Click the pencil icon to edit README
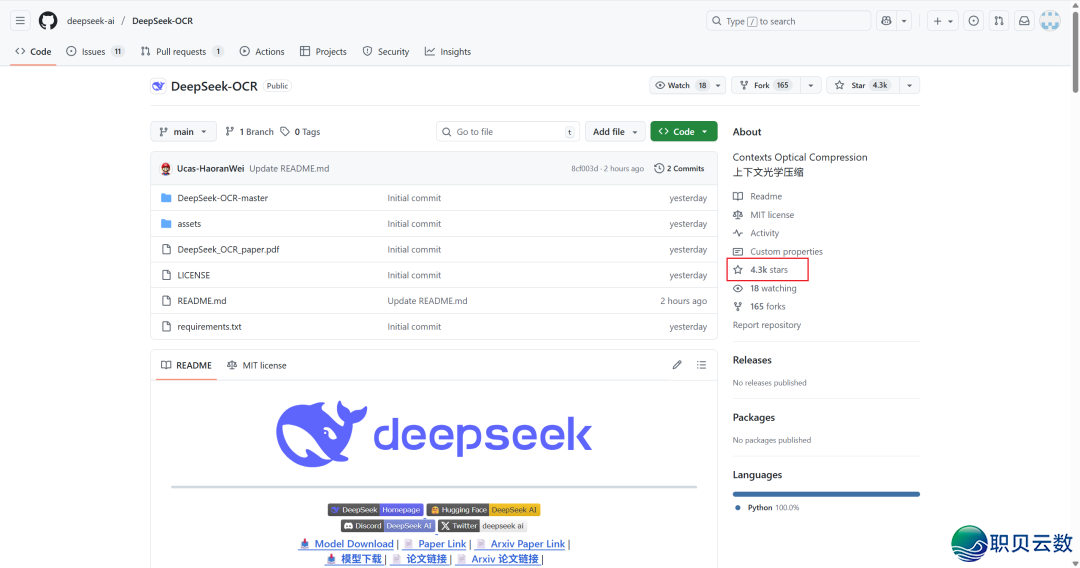 pyautogui.click(x=677, y=365)
